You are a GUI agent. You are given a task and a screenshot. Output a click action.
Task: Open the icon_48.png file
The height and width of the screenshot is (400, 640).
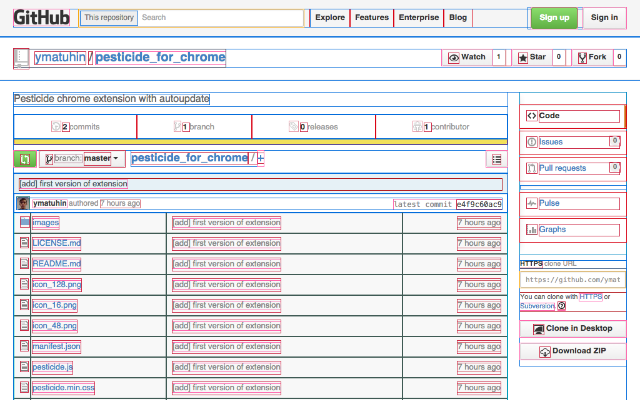(55, 326)
